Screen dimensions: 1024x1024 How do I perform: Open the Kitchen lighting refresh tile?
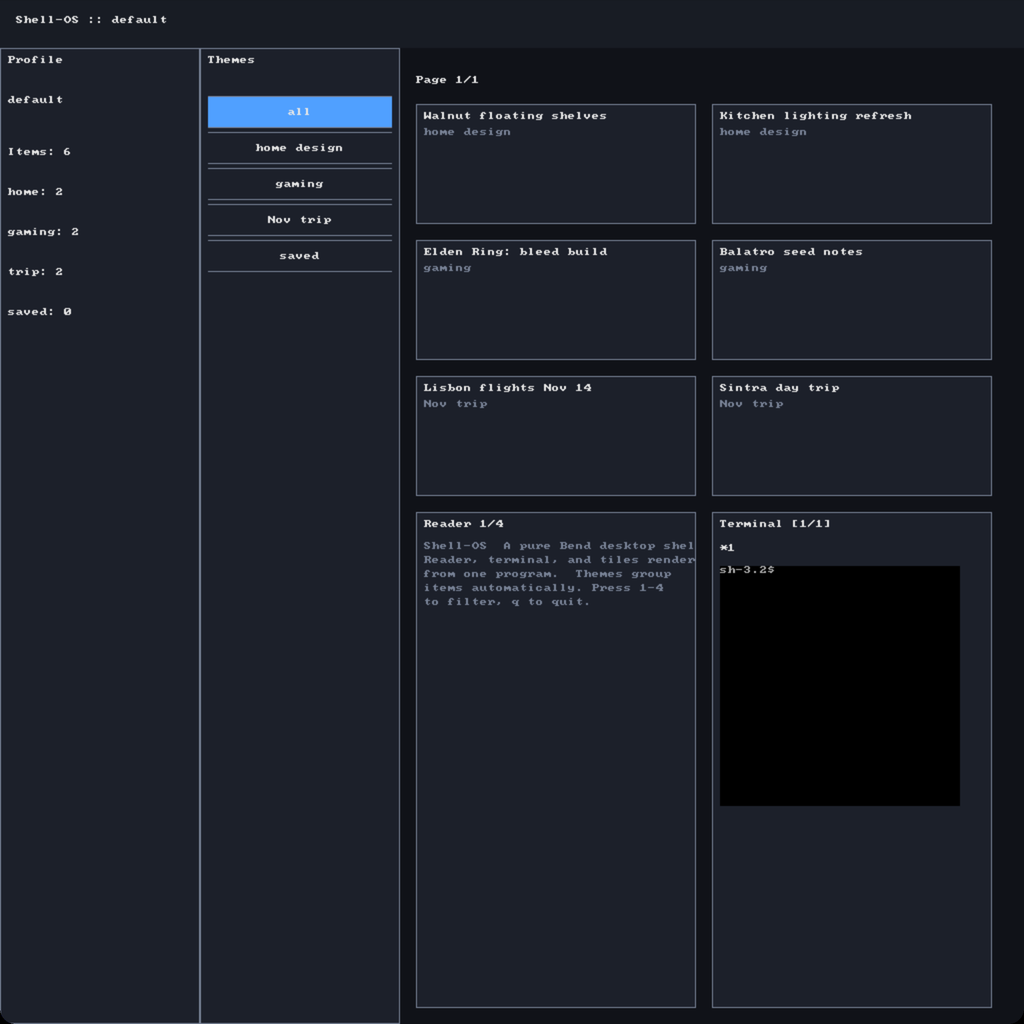[x=852, y=164]
